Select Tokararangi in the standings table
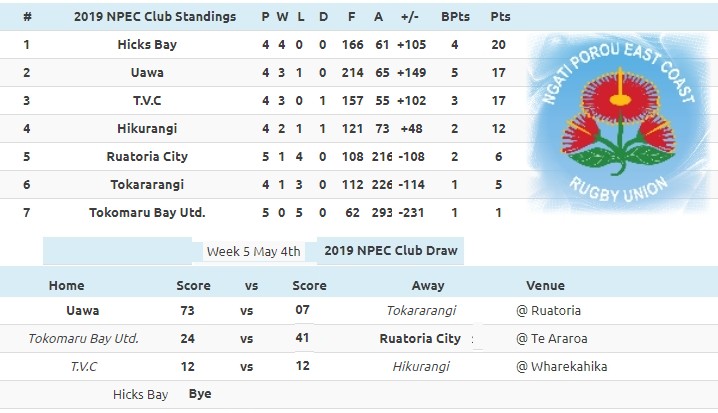 pyautogui.click(x=146, y=185)
